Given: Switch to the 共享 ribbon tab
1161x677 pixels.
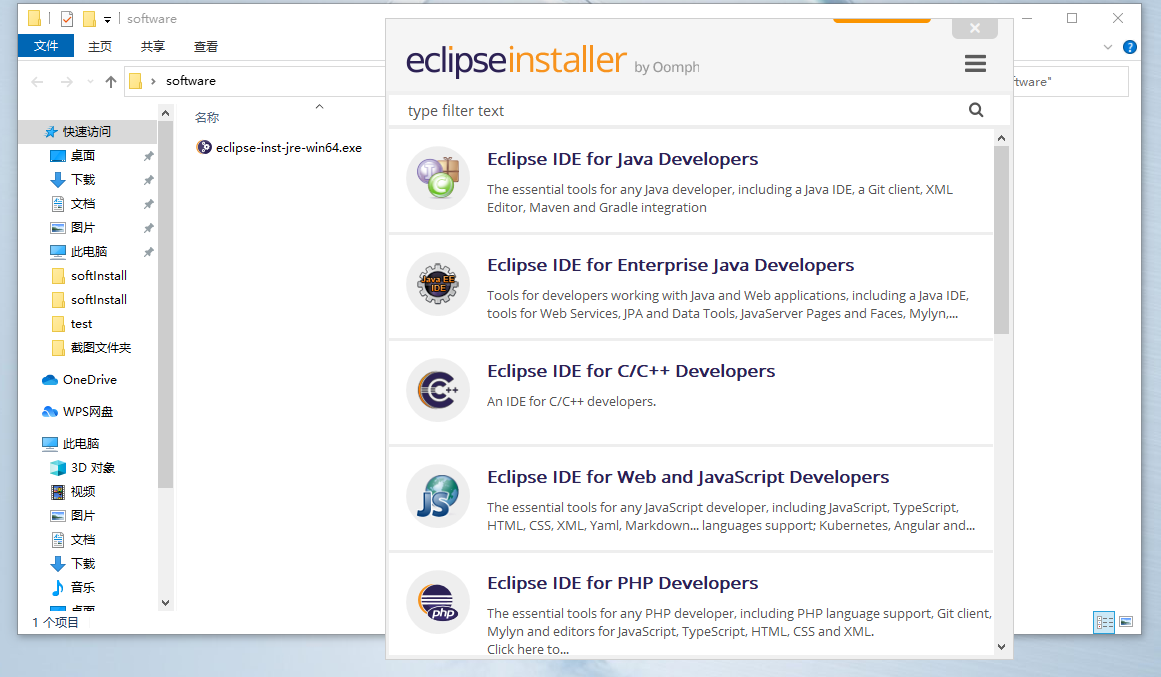Looking at the screenshot, I should 153,46.
